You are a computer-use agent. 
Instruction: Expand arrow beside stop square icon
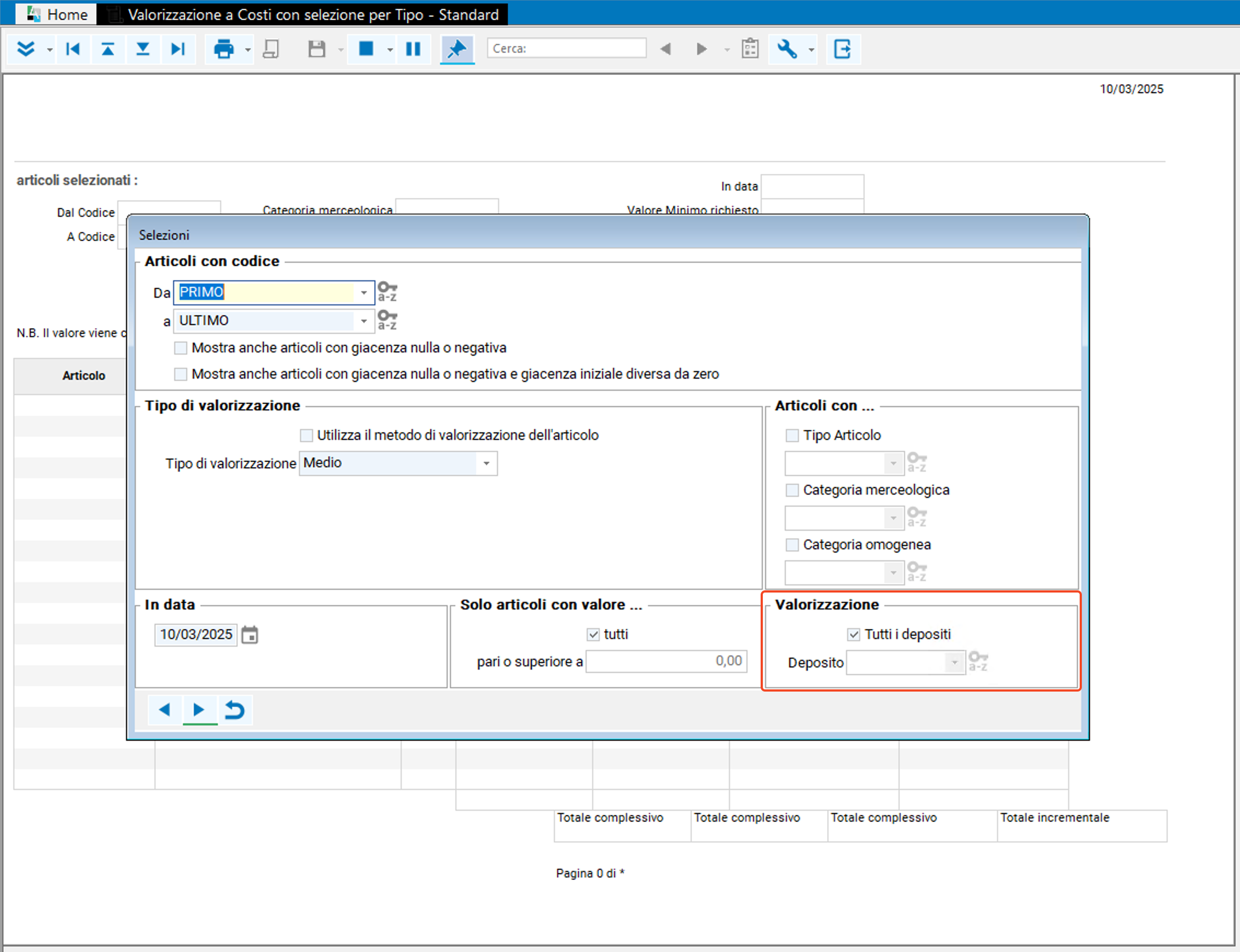click(x=390, y=50)
